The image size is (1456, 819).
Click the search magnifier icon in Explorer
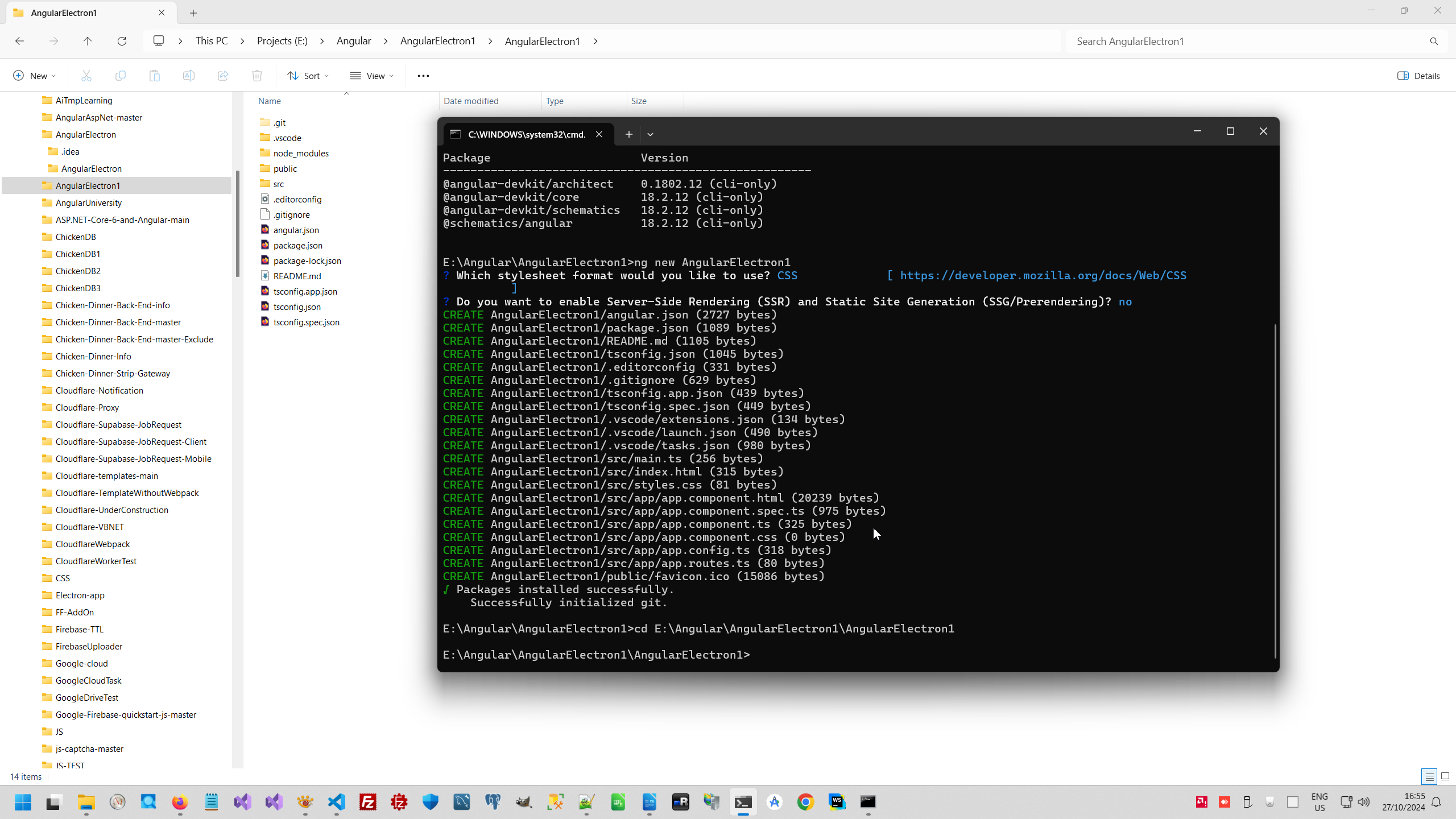(1433, 41)
